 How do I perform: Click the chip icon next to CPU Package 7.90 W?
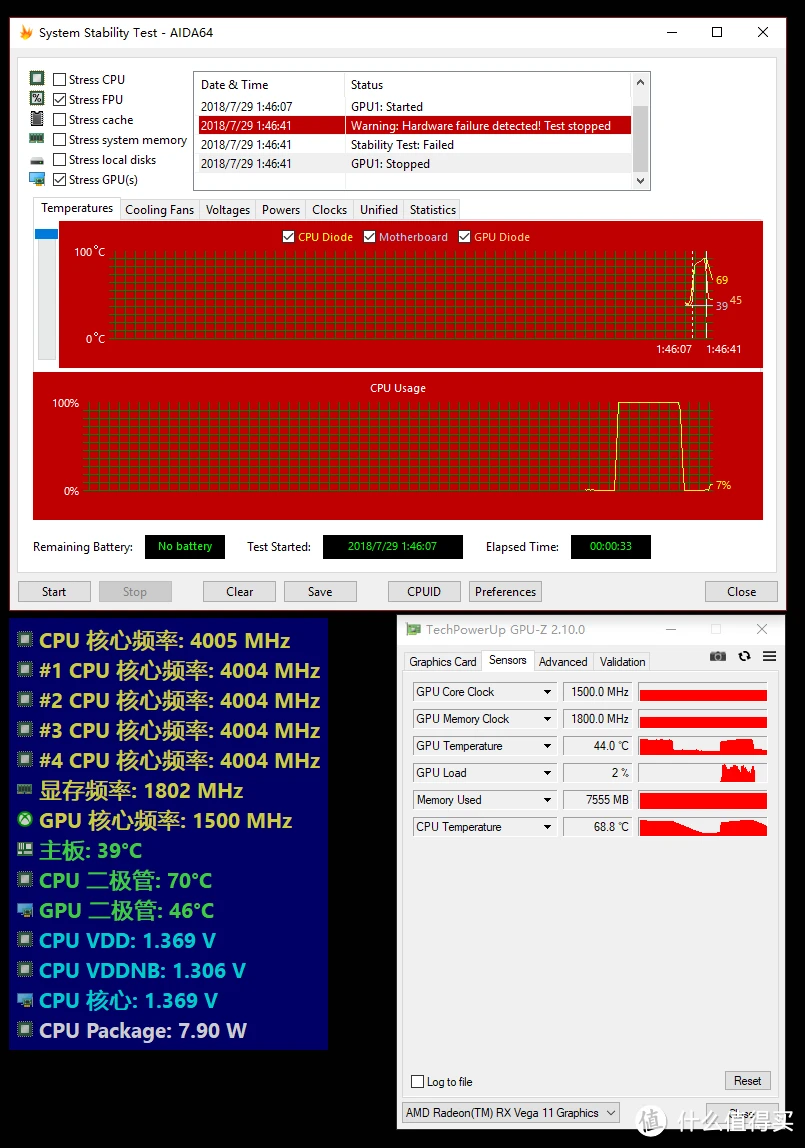click(x=25, y=1029)
